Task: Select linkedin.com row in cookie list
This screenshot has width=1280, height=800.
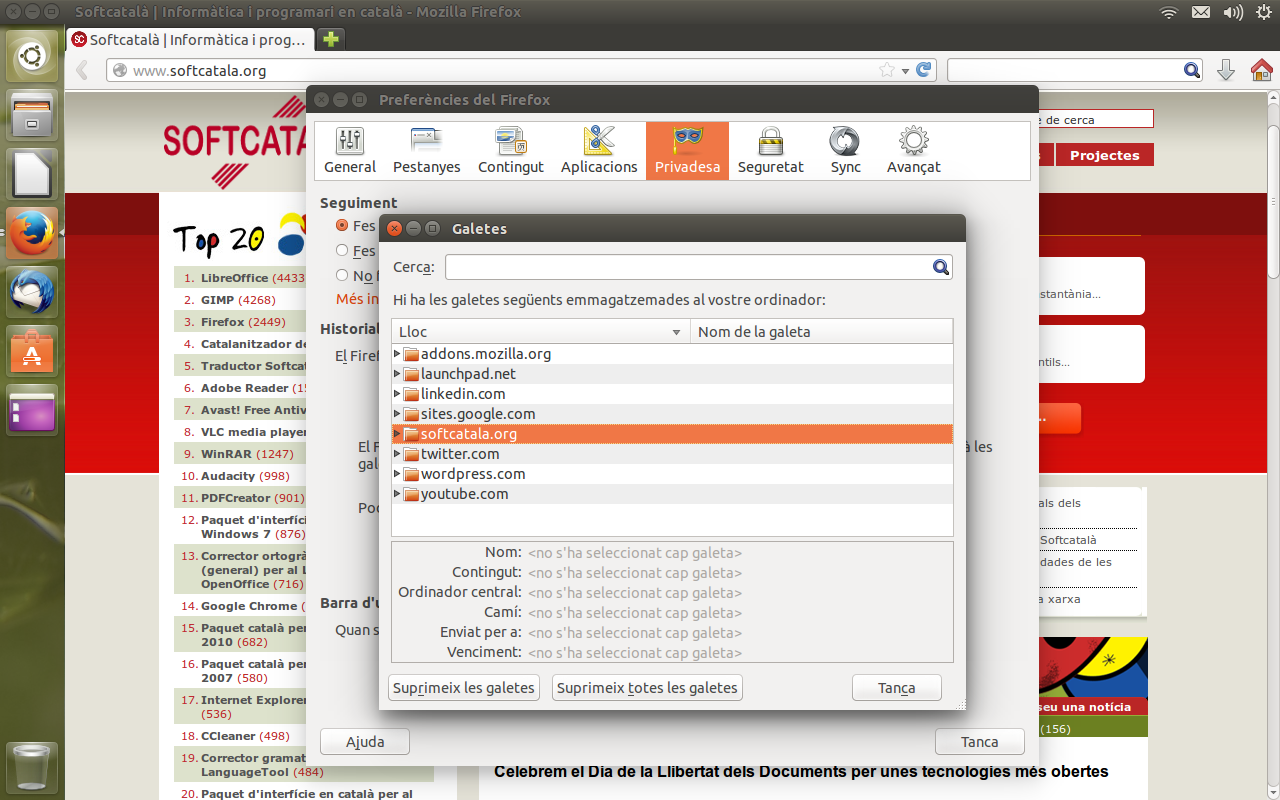Action: coord(672,393)
